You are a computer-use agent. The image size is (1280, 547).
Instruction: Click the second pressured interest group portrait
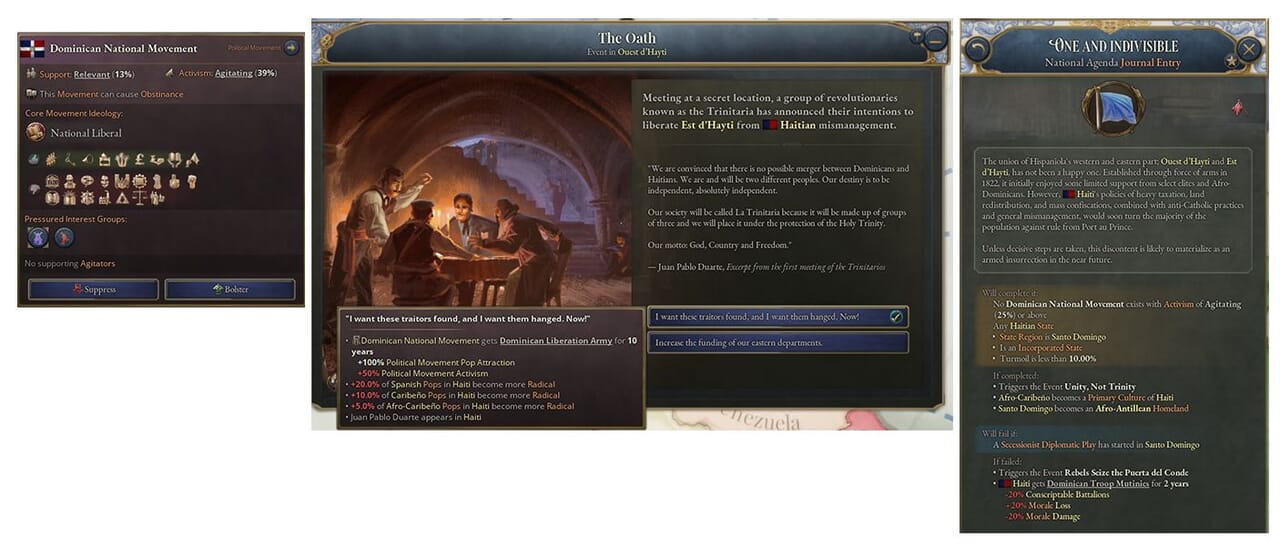[64, 237]
